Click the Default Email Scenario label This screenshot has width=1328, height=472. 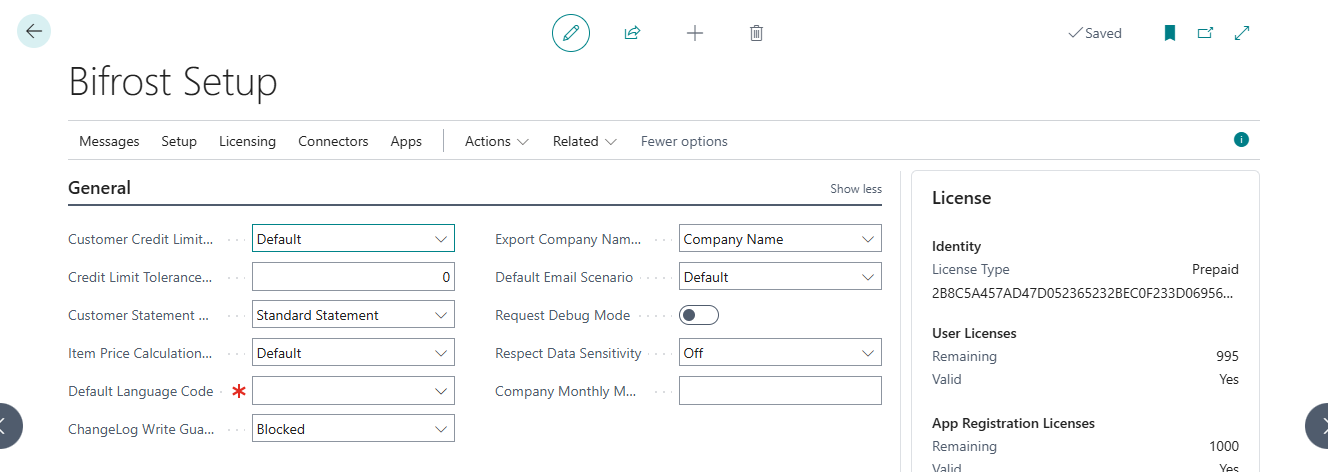point(564,277)
